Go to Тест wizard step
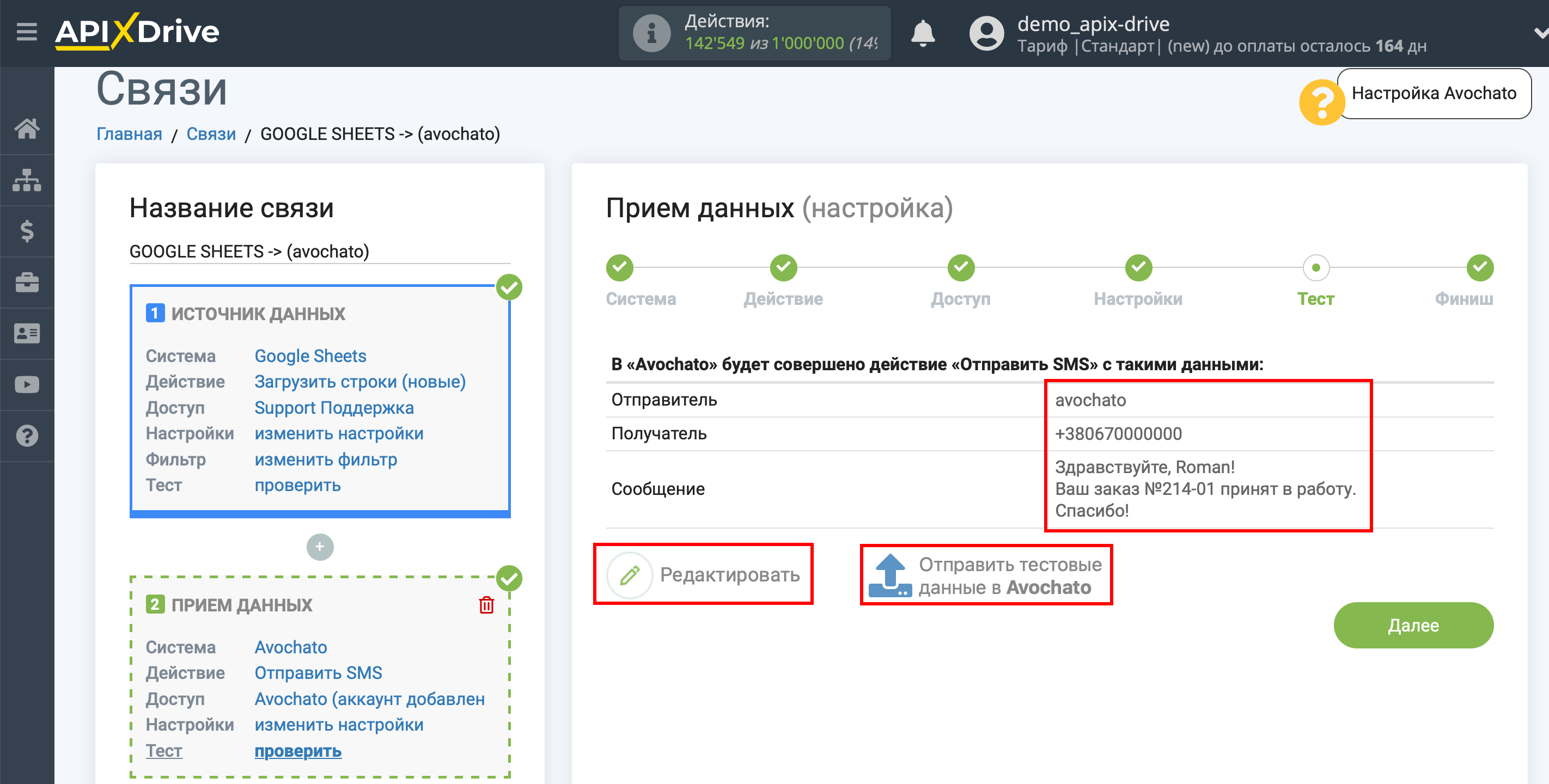 [x=1316, y=267]
